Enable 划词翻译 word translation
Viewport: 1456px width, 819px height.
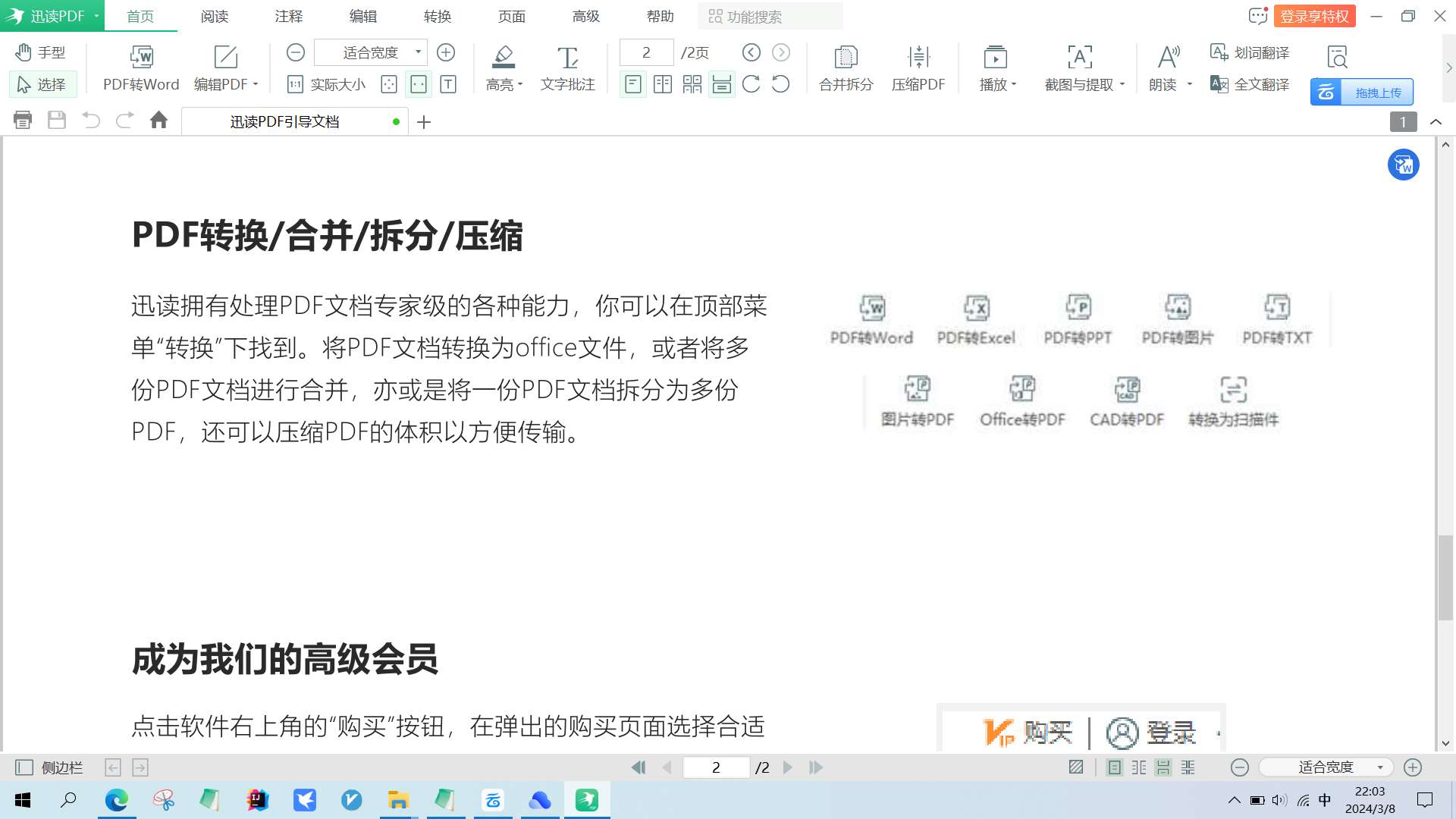1250,52
